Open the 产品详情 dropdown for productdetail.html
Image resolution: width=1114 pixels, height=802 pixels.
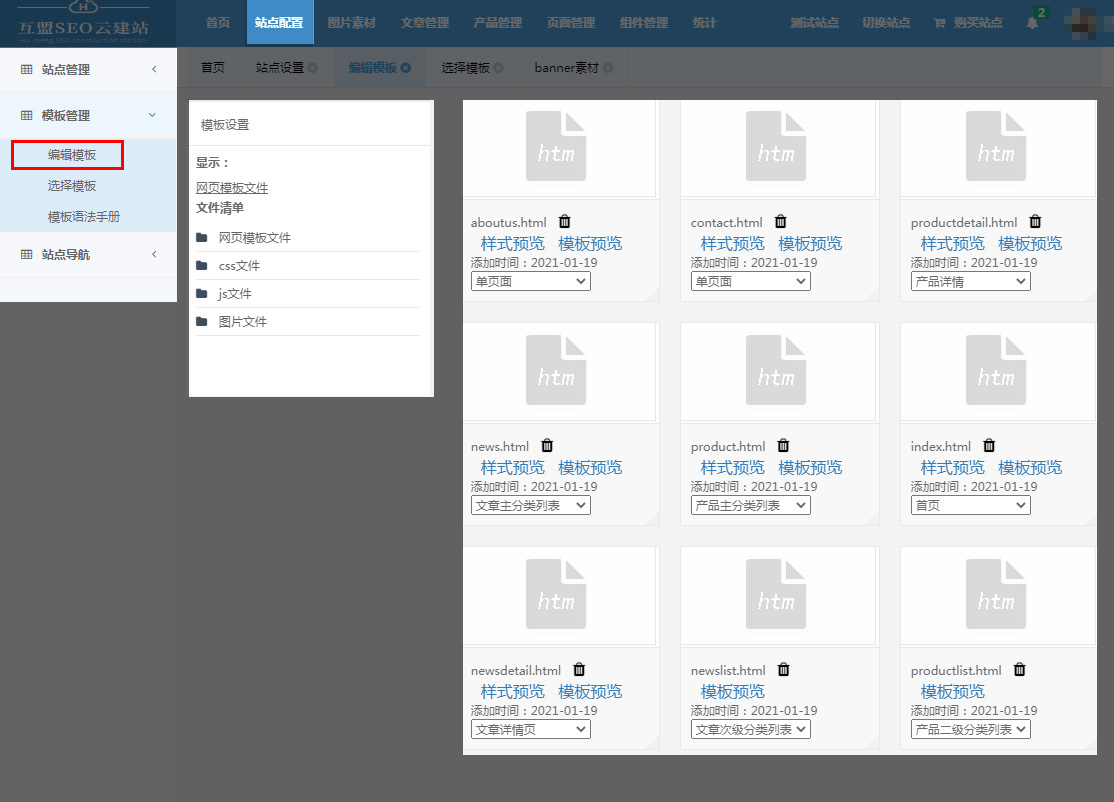pyautogui.click(x=970, y=282)
